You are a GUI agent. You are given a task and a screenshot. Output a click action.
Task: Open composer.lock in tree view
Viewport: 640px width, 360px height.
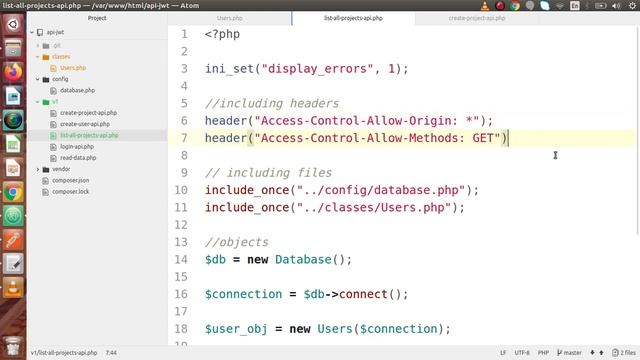coord(70,191)
